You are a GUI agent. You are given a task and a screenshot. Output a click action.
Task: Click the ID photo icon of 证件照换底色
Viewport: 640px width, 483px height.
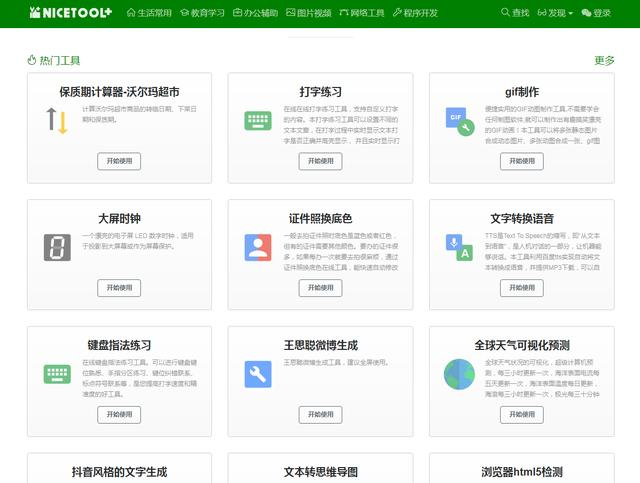tap(258, 247)
